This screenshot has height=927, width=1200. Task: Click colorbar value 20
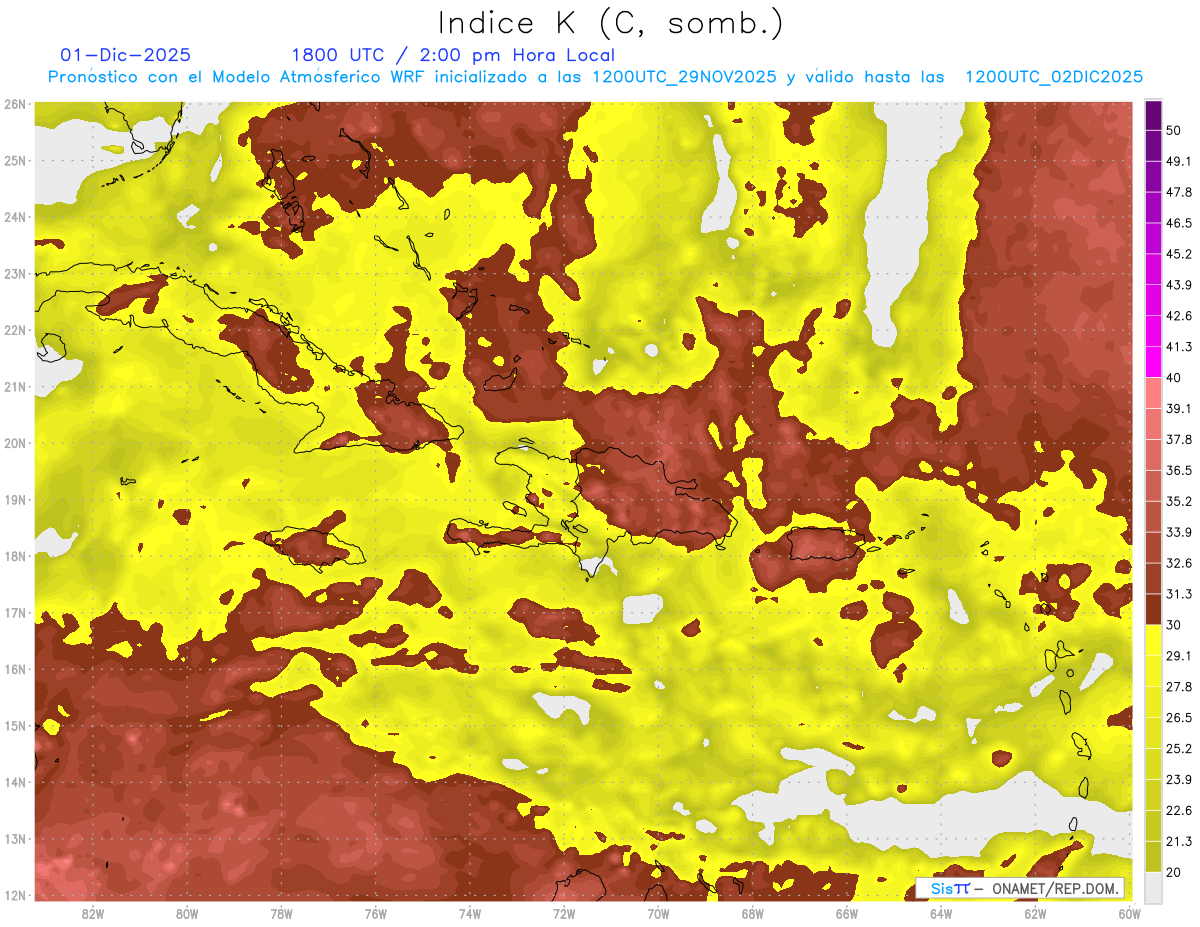tap(1173, 873)
